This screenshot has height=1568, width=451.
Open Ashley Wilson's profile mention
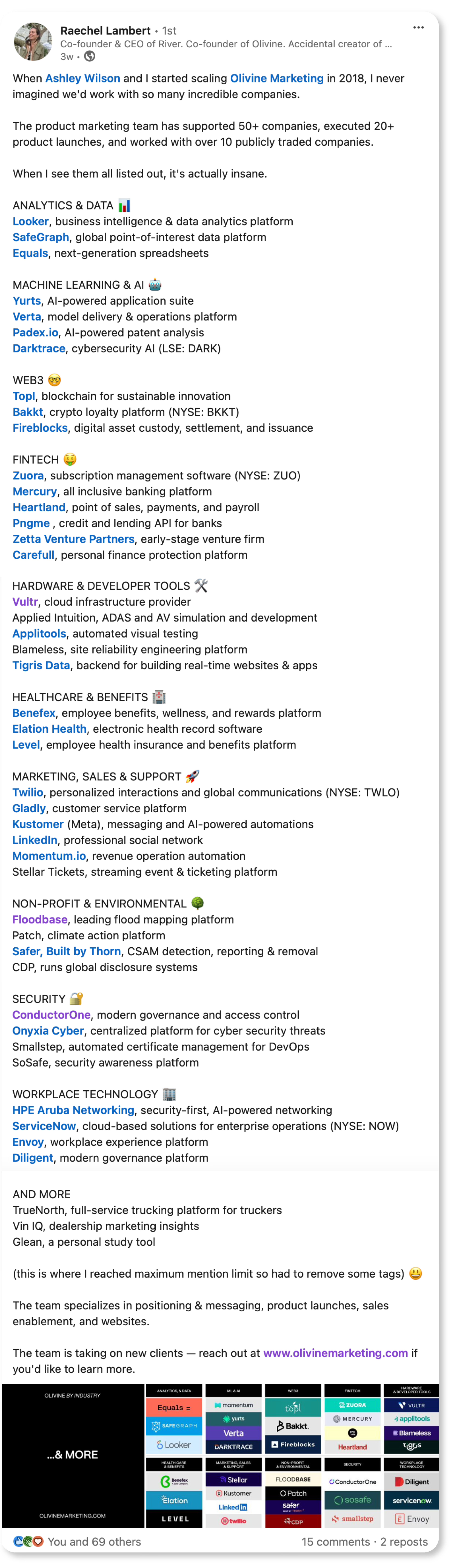83,79
